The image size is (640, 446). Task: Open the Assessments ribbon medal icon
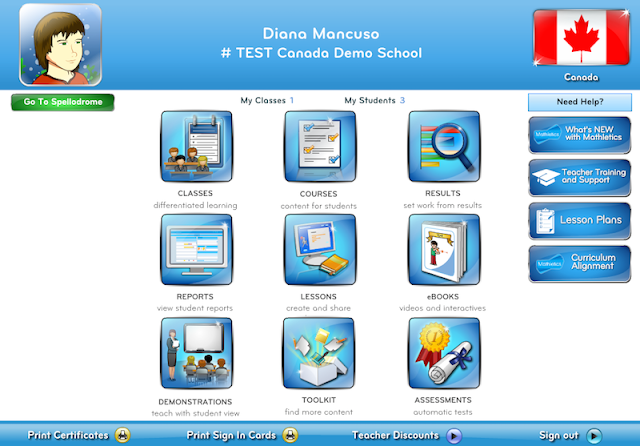click(x=444, y=353)
